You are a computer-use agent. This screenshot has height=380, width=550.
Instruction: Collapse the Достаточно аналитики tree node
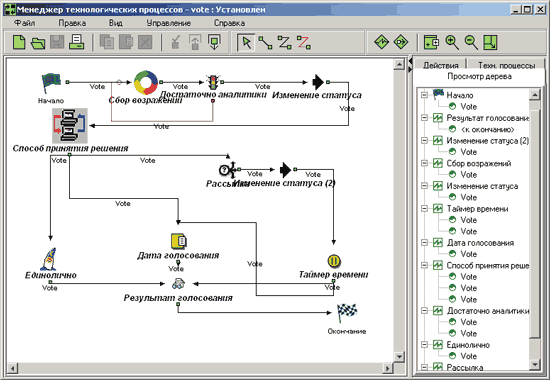[x=424, y=311]
